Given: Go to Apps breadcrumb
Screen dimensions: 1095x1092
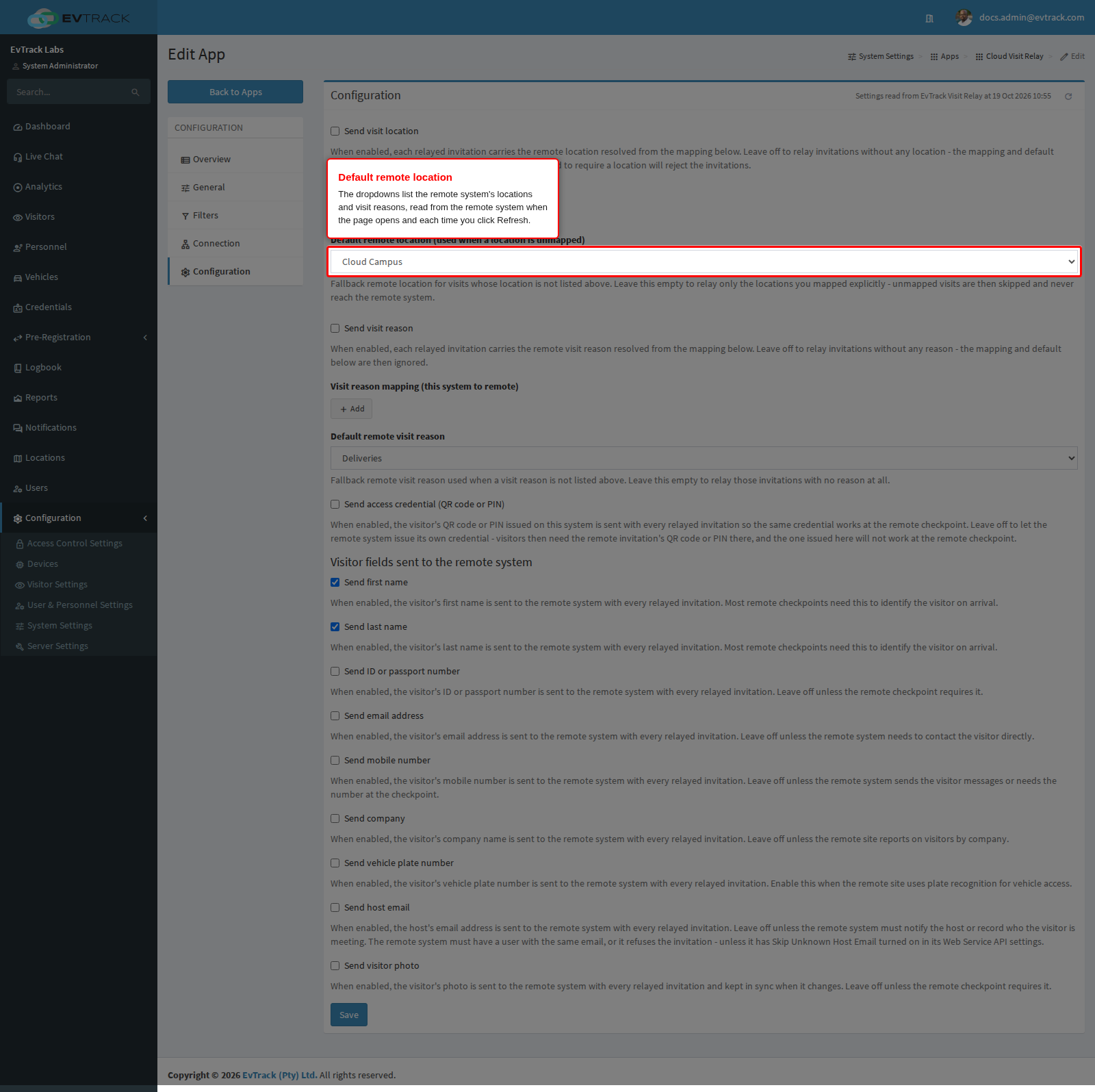Looking at the screenshot, I should pyautogui.click(x=944, y=56).
